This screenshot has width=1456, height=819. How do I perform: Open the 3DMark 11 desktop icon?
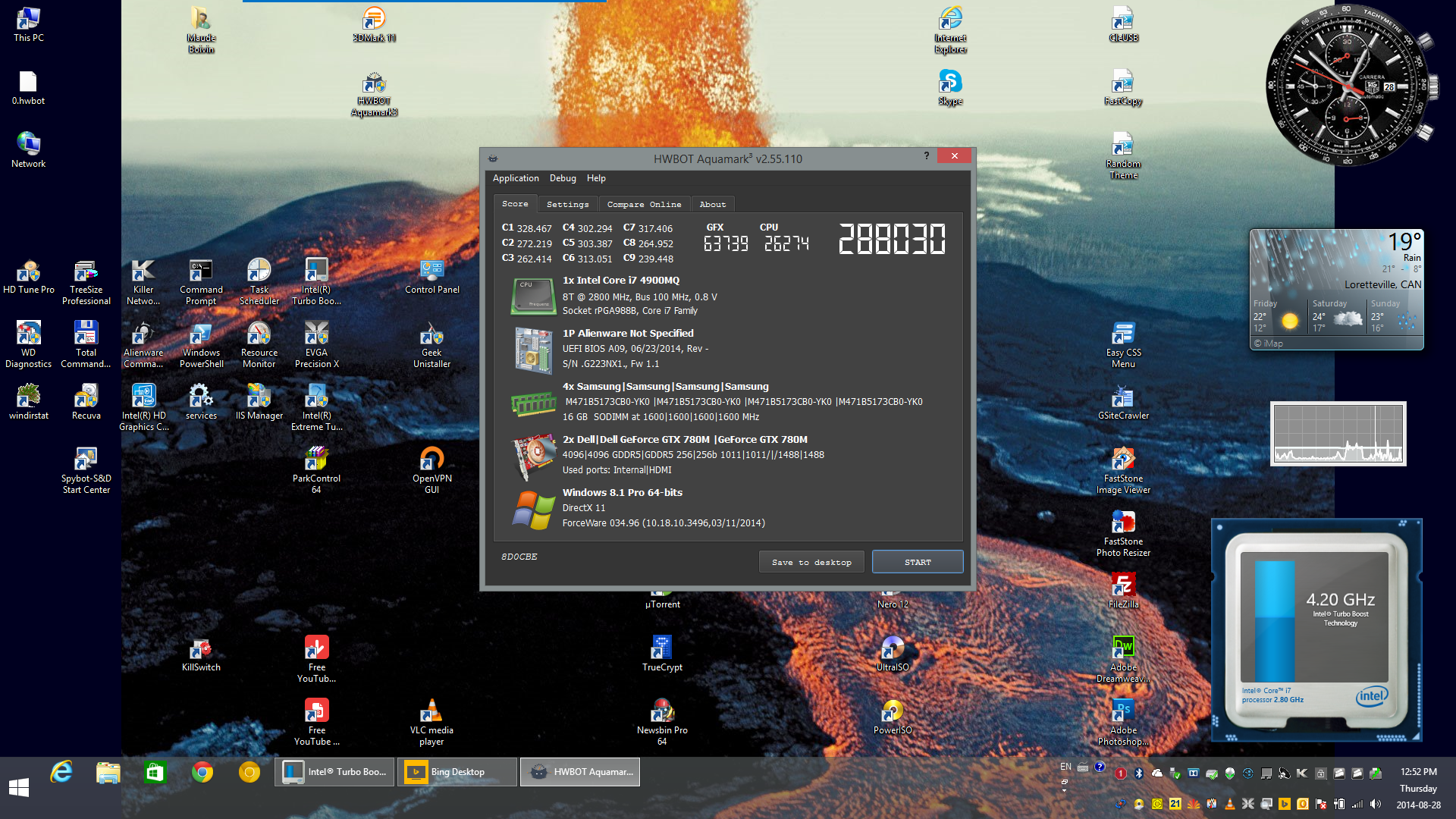pyautogui.click(x=374, y=24)
